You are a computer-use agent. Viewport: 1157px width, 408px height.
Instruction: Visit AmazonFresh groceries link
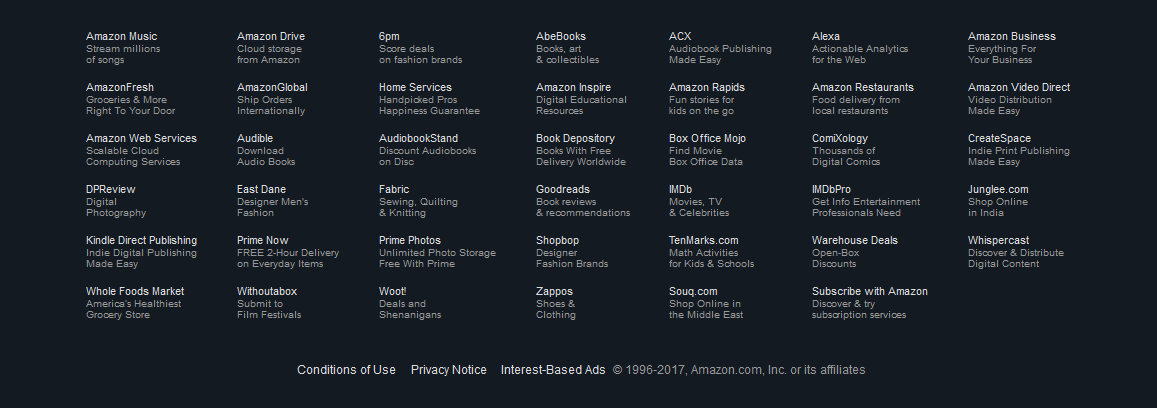click(120, 88)
